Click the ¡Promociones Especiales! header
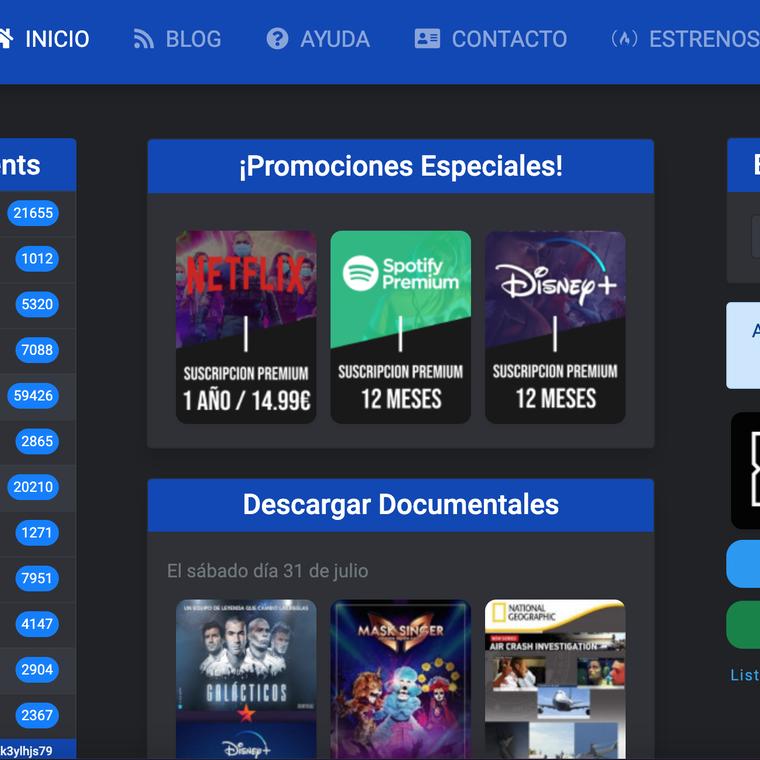760x760 pixels. [x=400, y=166]
